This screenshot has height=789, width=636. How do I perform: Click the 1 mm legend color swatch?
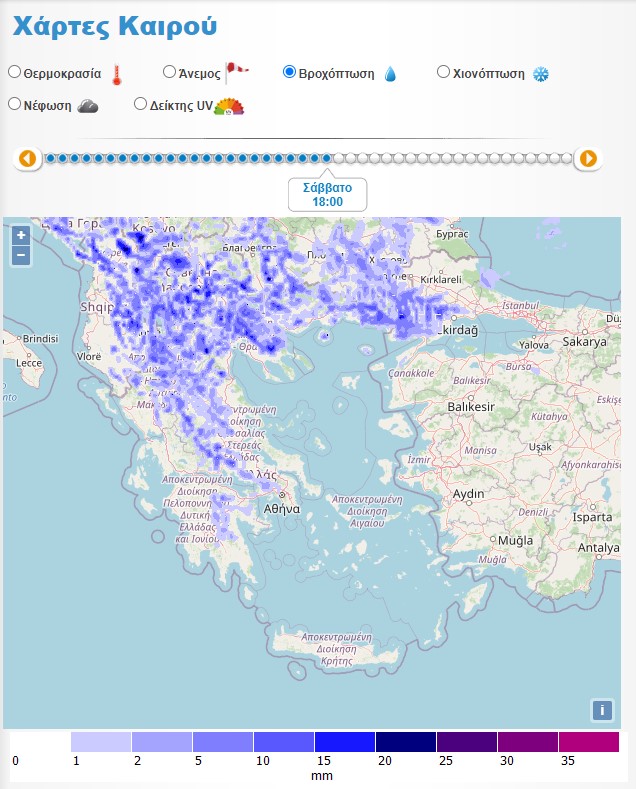101,742
